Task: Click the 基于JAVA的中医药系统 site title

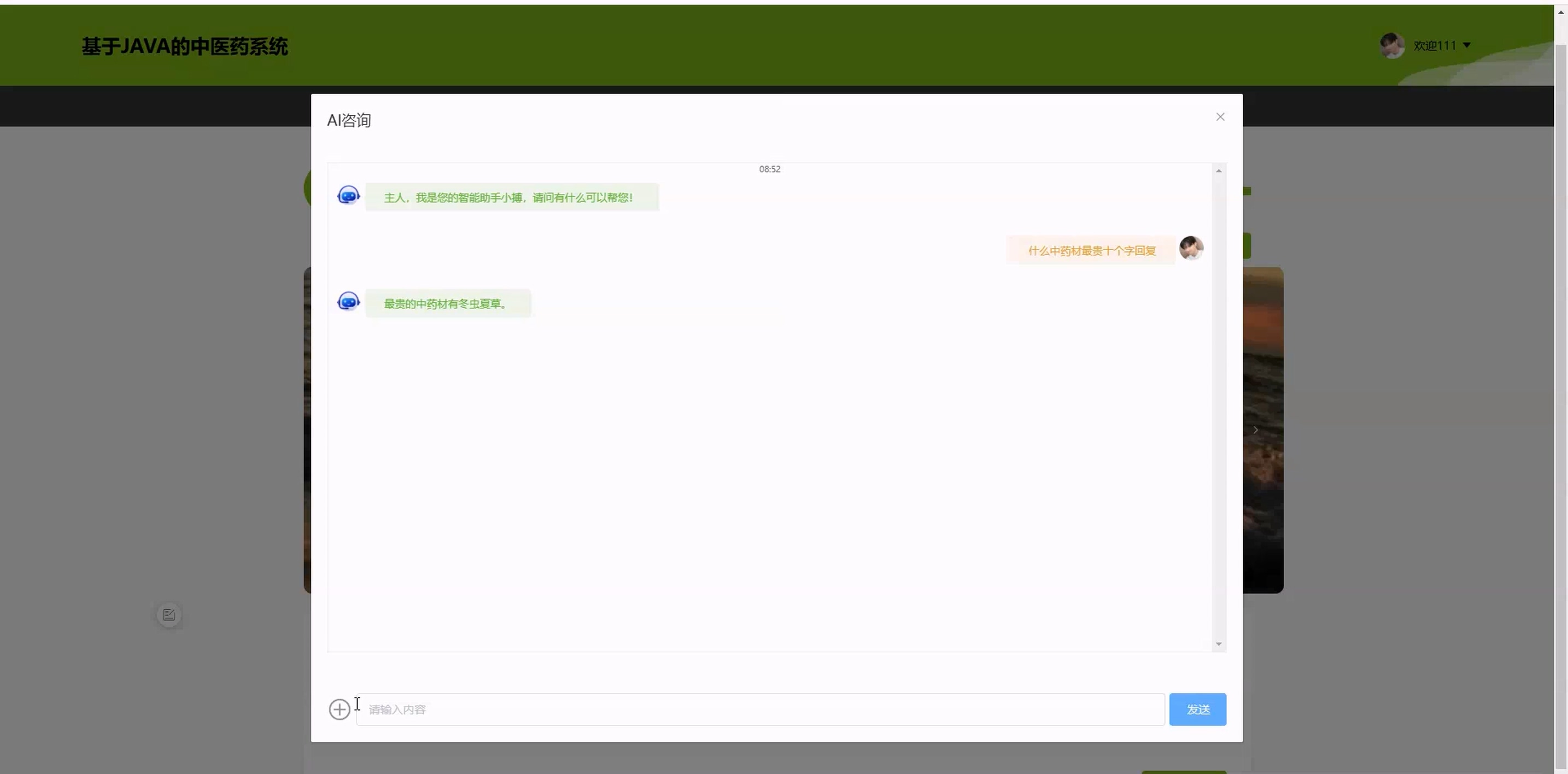Action: pyautogui.click(x=184, y=46)
